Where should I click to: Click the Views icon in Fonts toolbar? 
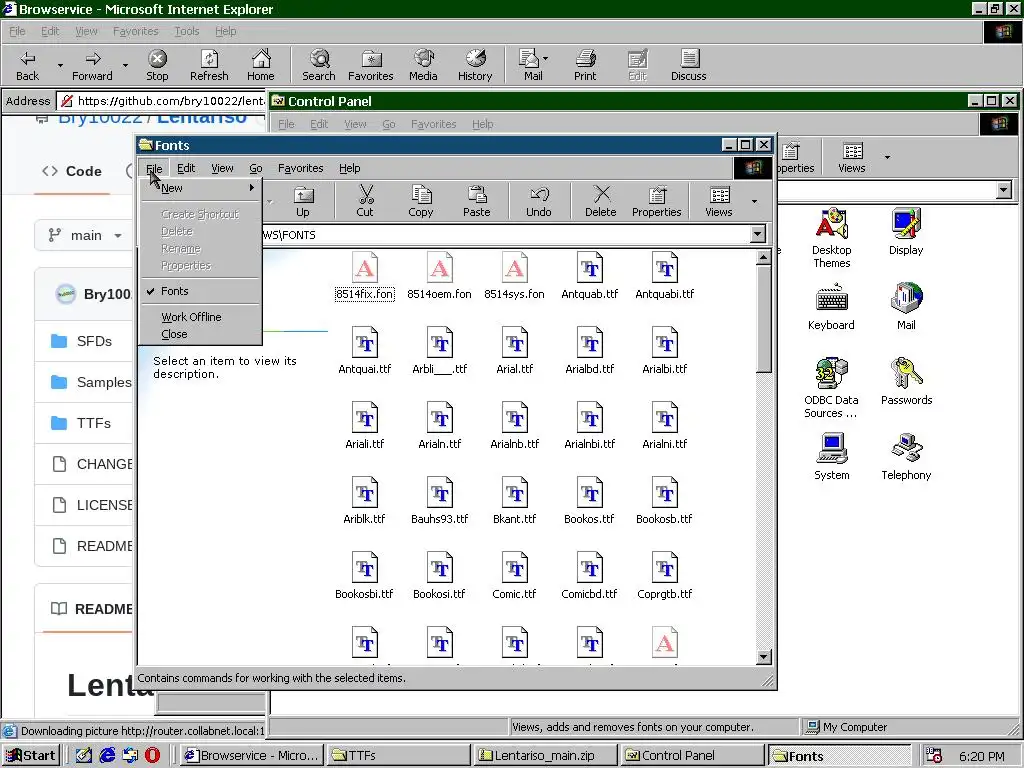(x=719, y=201)
